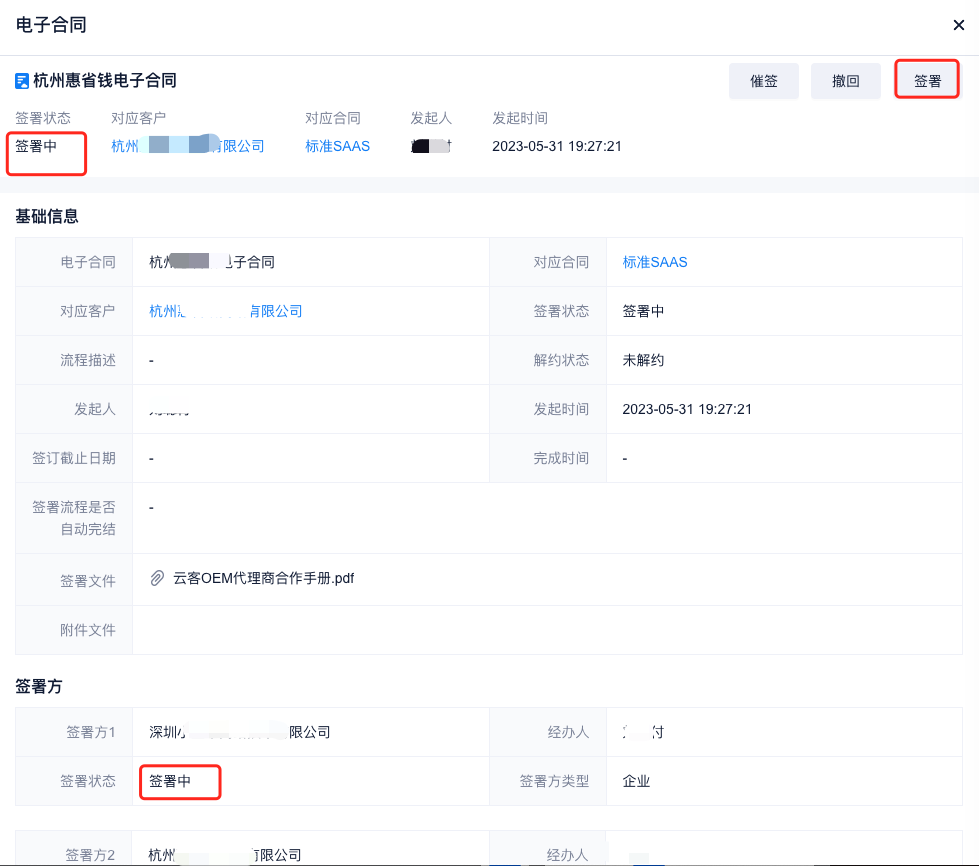Click the 基础信息 section heading

[47, 215]
